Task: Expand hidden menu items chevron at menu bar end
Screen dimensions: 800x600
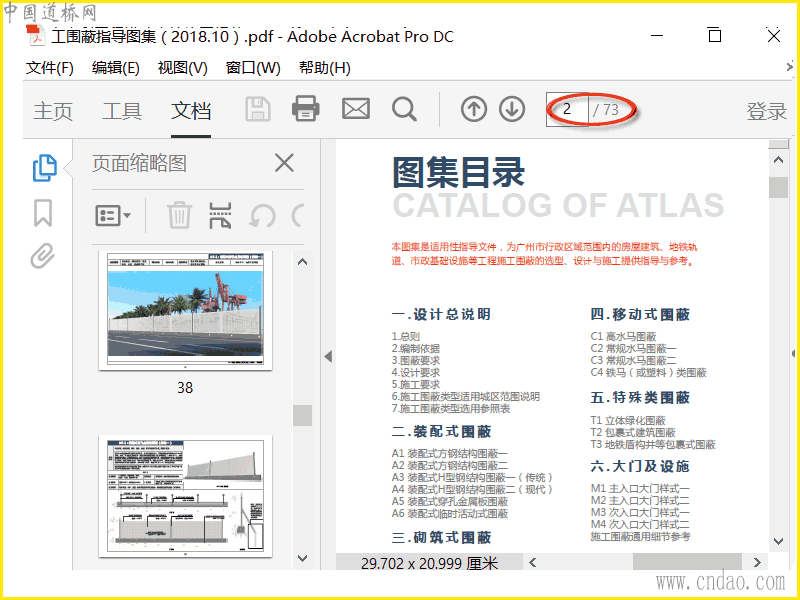Action: (x=790, y=66)
